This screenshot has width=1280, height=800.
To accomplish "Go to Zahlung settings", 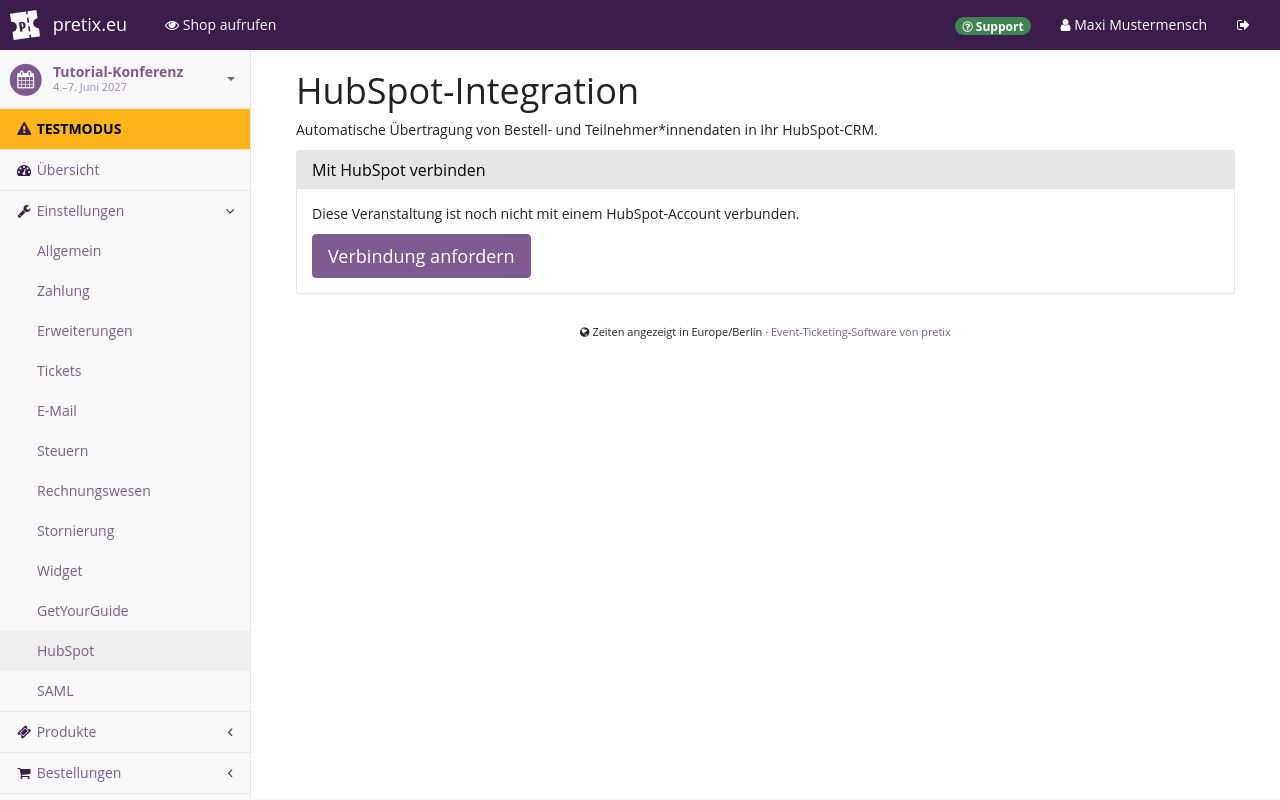I will [125, 291].
